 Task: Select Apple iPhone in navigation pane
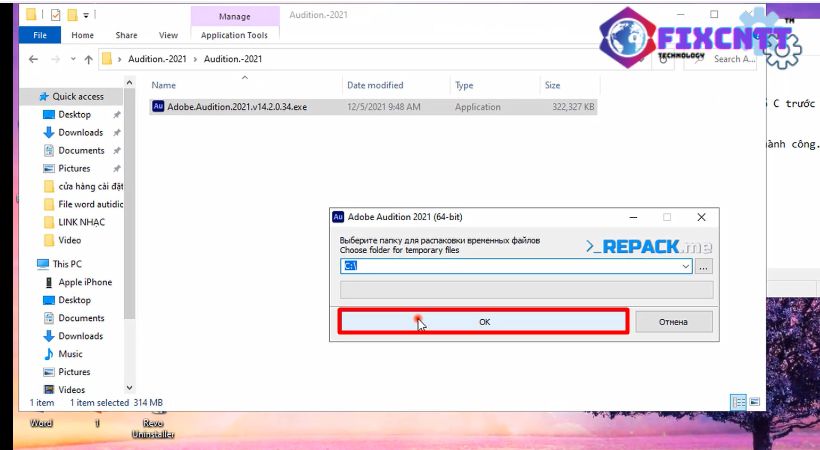(85, 282)
